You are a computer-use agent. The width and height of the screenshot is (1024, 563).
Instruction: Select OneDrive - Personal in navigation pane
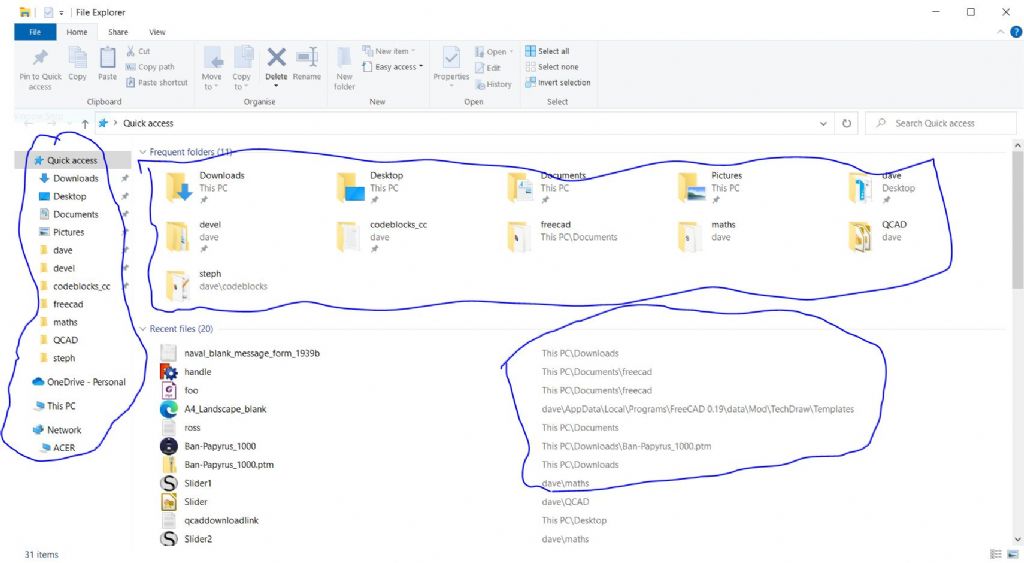pyautogui.click(x=86, y=382)
